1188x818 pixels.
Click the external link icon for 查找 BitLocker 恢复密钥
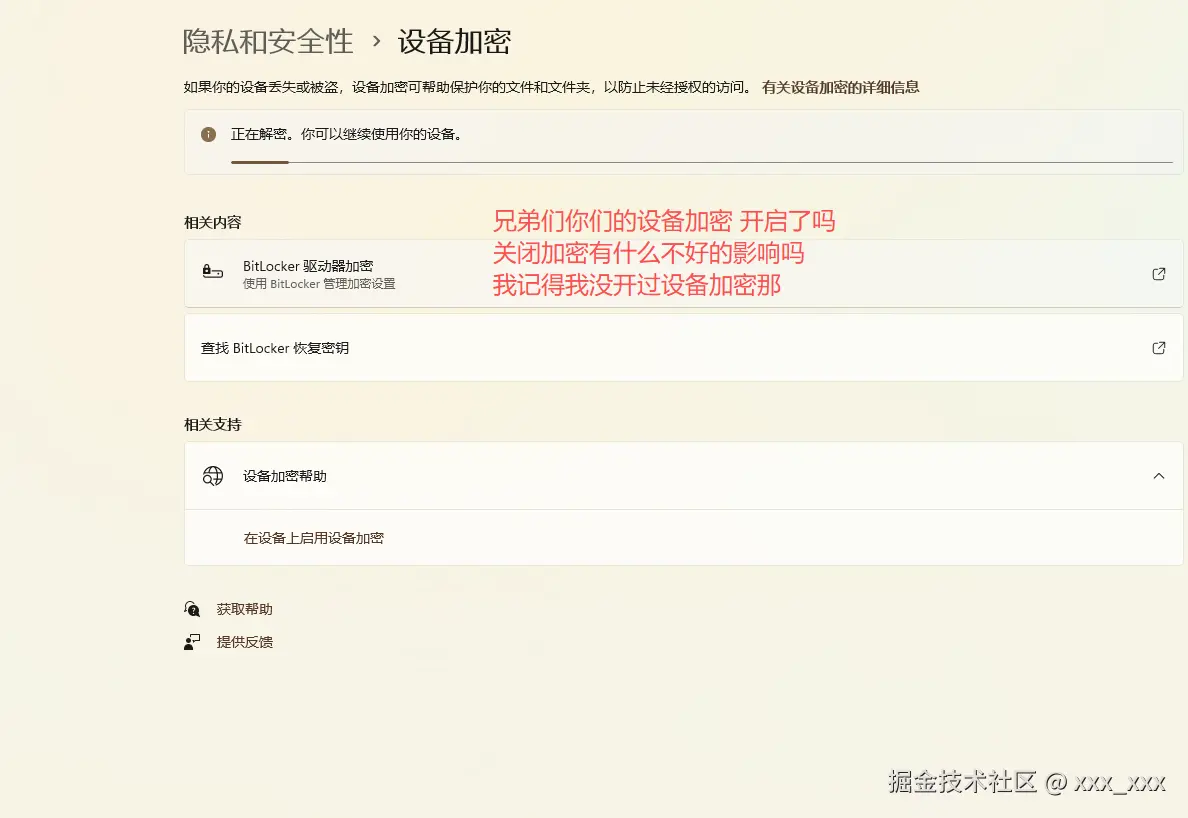[x=1158, y=347]
